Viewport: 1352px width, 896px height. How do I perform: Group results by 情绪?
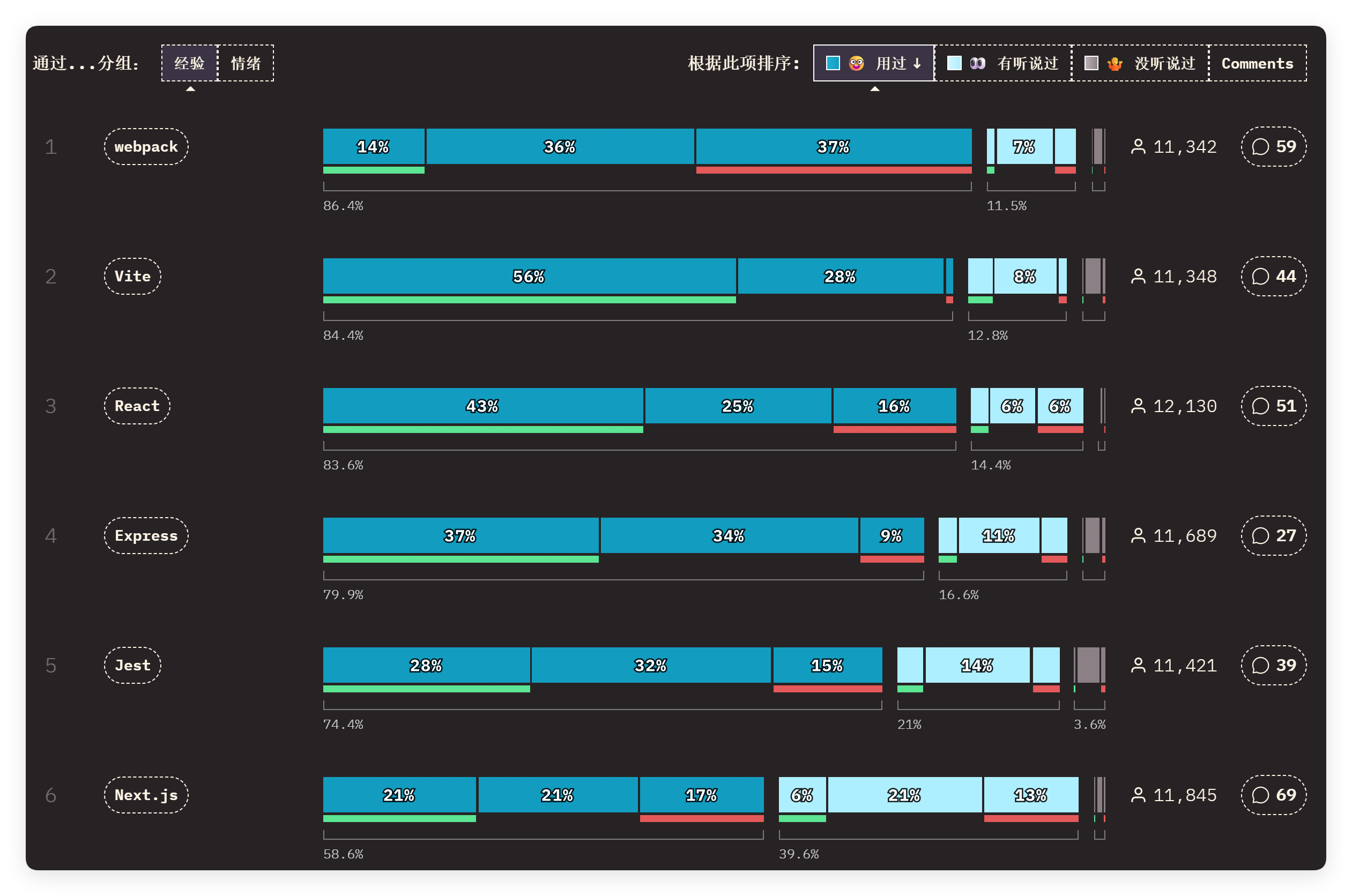tap(246, 63)
